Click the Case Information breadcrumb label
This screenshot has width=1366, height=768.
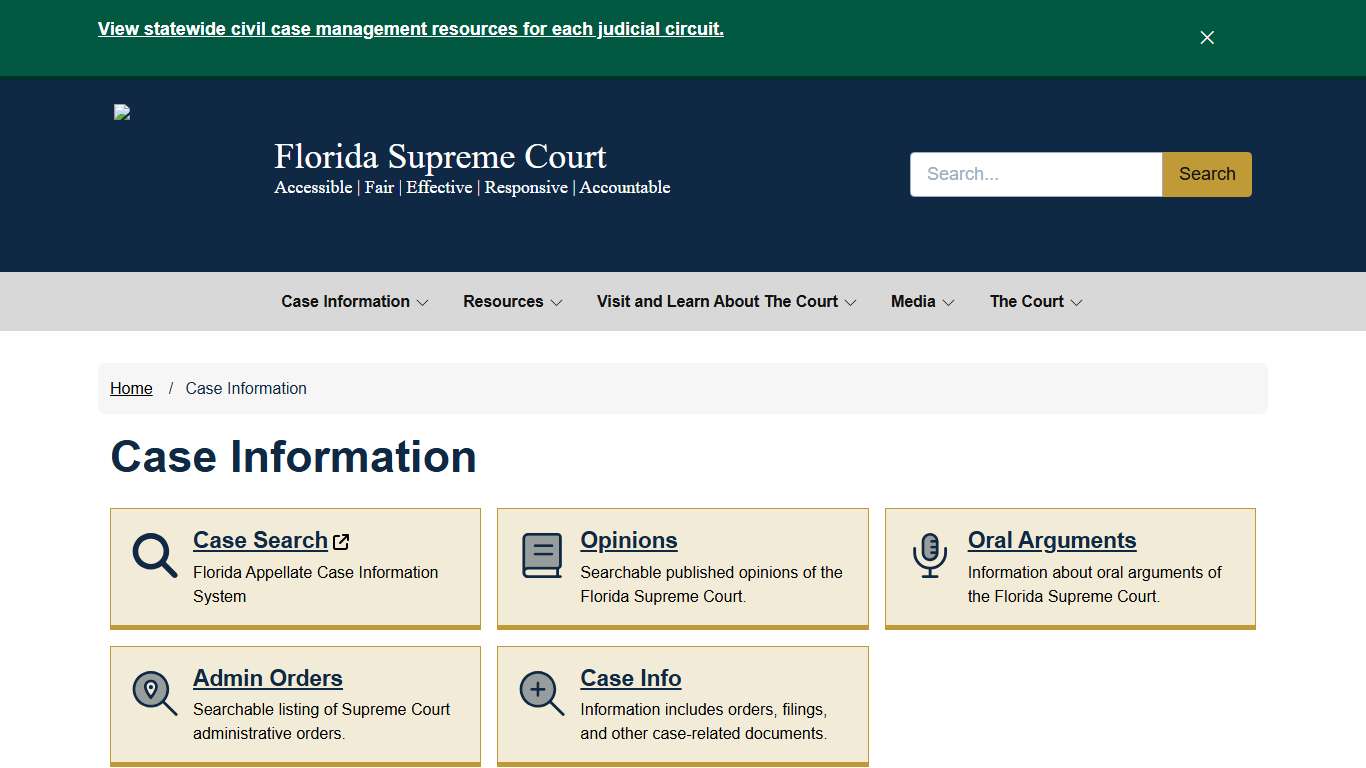point(246,388)
